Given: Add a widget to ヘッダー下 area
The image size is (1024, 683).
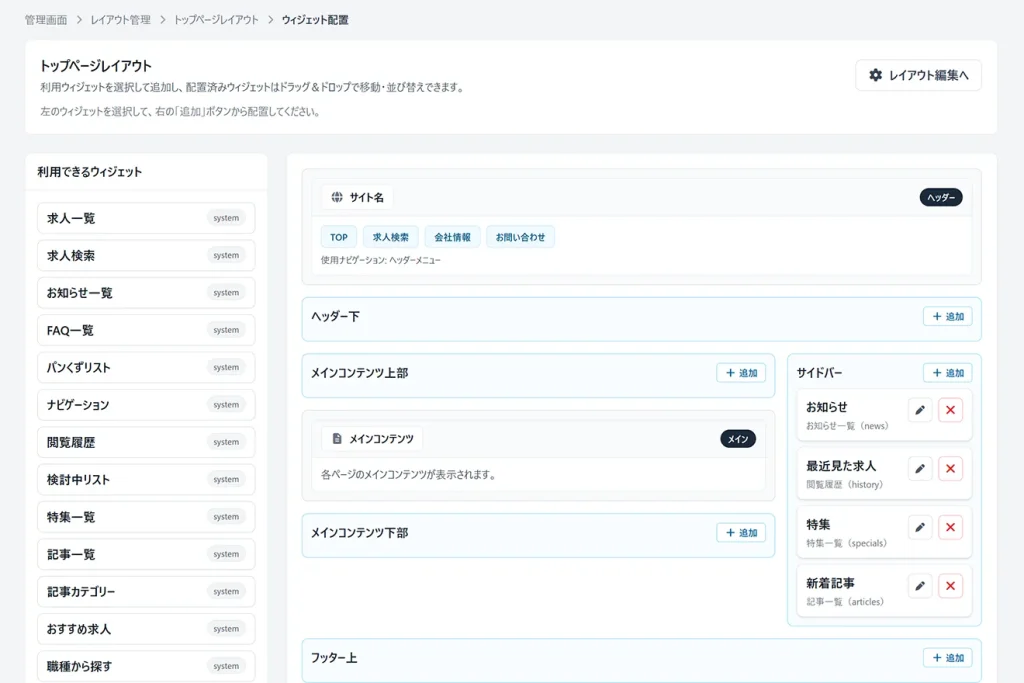Looking at the screenshot, I should click(948, 317).
